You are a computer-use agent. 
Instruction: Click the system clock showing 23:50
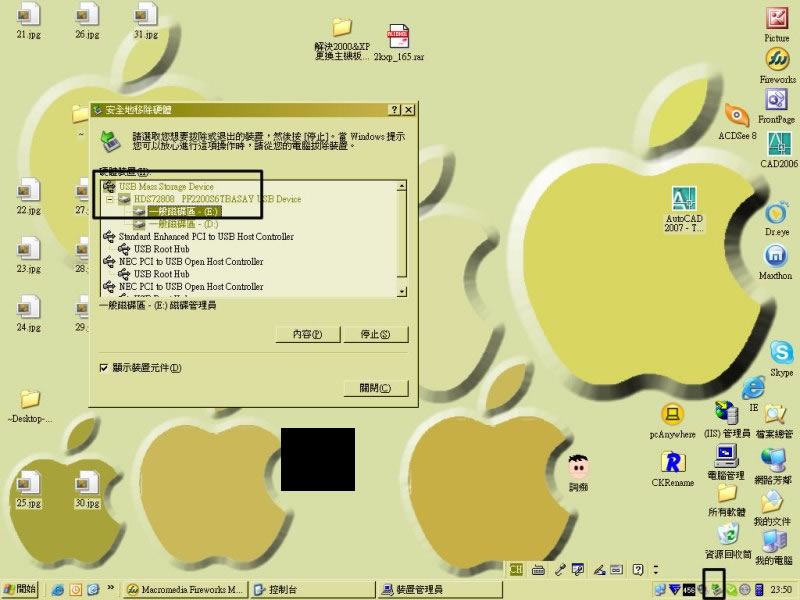(781, 590)
